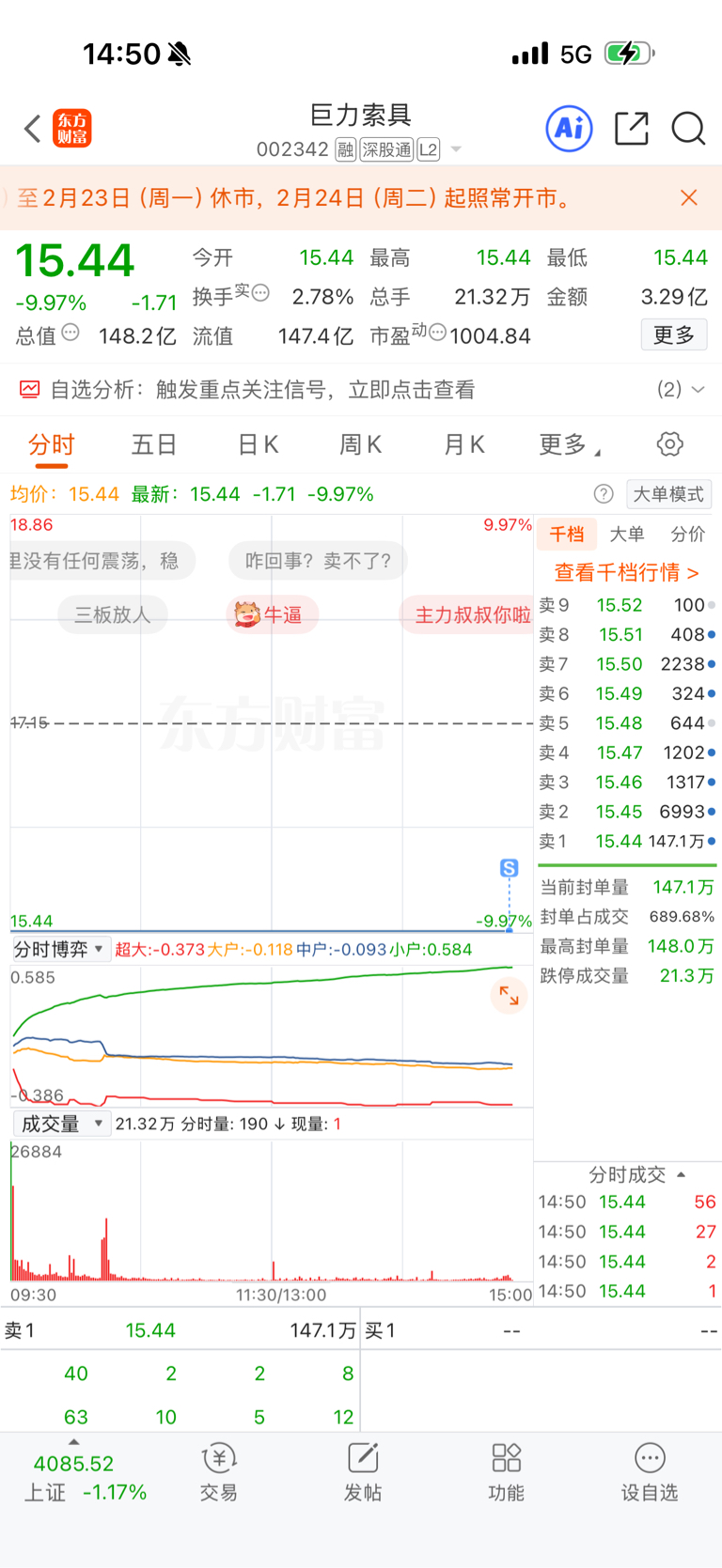Tap the 东方财富 logo icon

pyautogui.click(x=72, y=129)
